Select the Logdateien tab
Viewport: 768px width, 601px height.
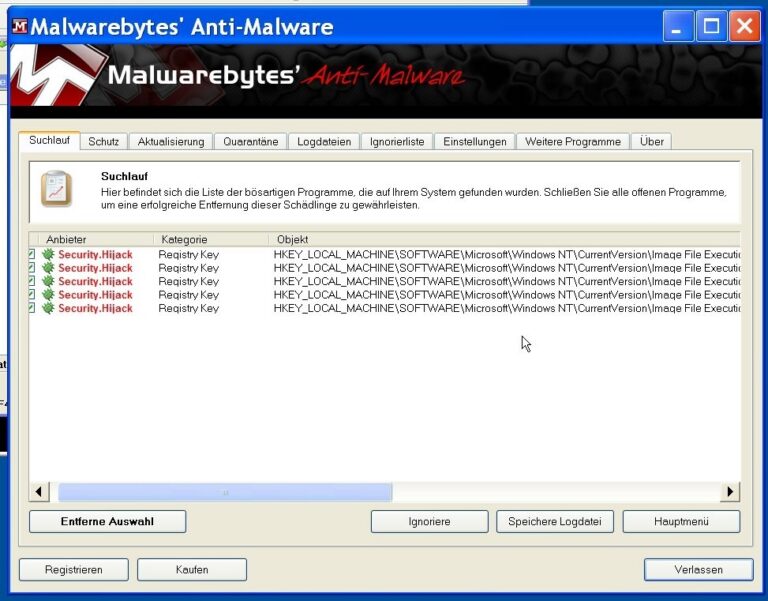tap(324, 142)
